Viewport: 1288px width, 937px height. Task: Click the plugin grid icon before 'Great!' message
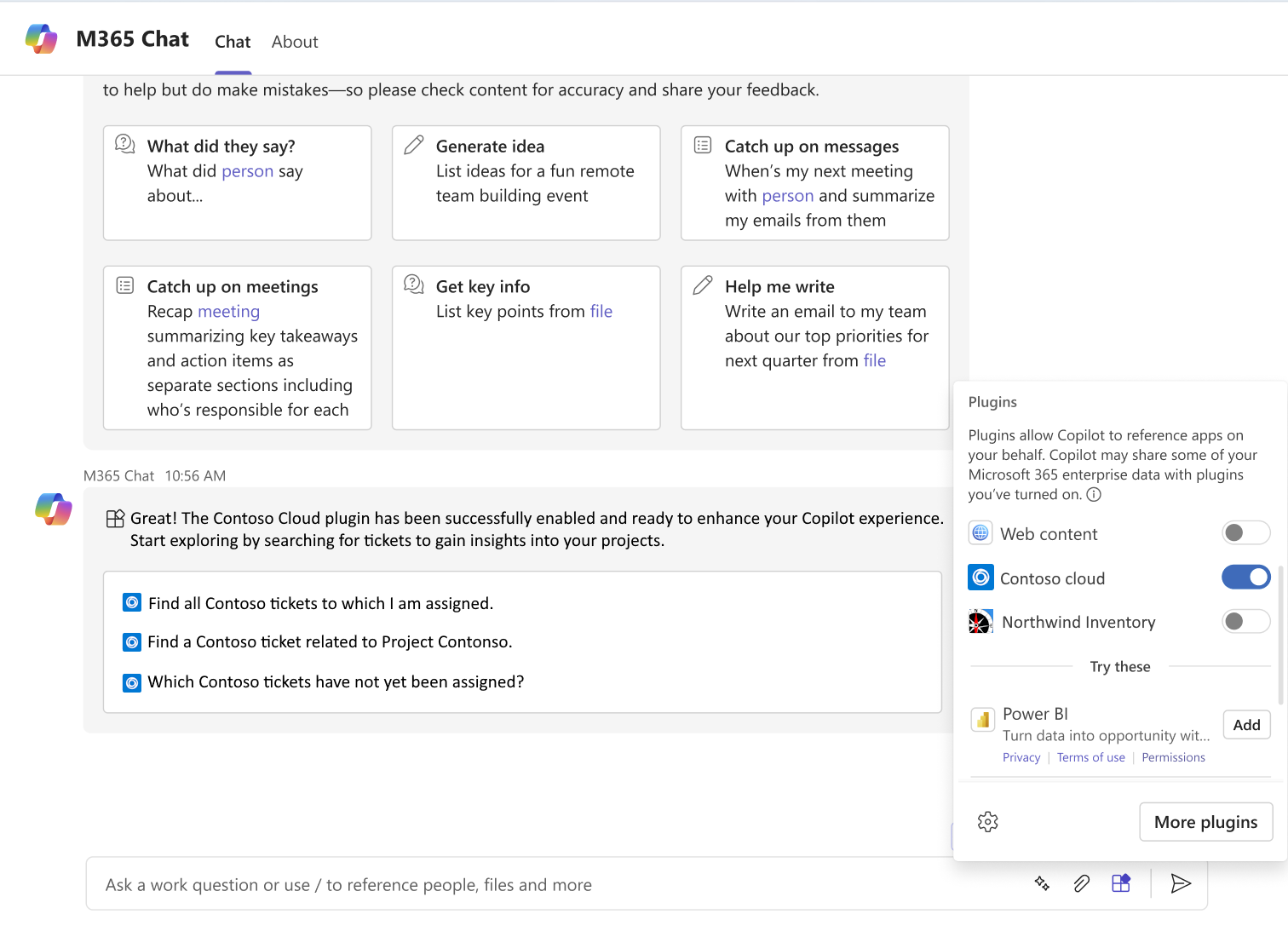coord(115,519)
